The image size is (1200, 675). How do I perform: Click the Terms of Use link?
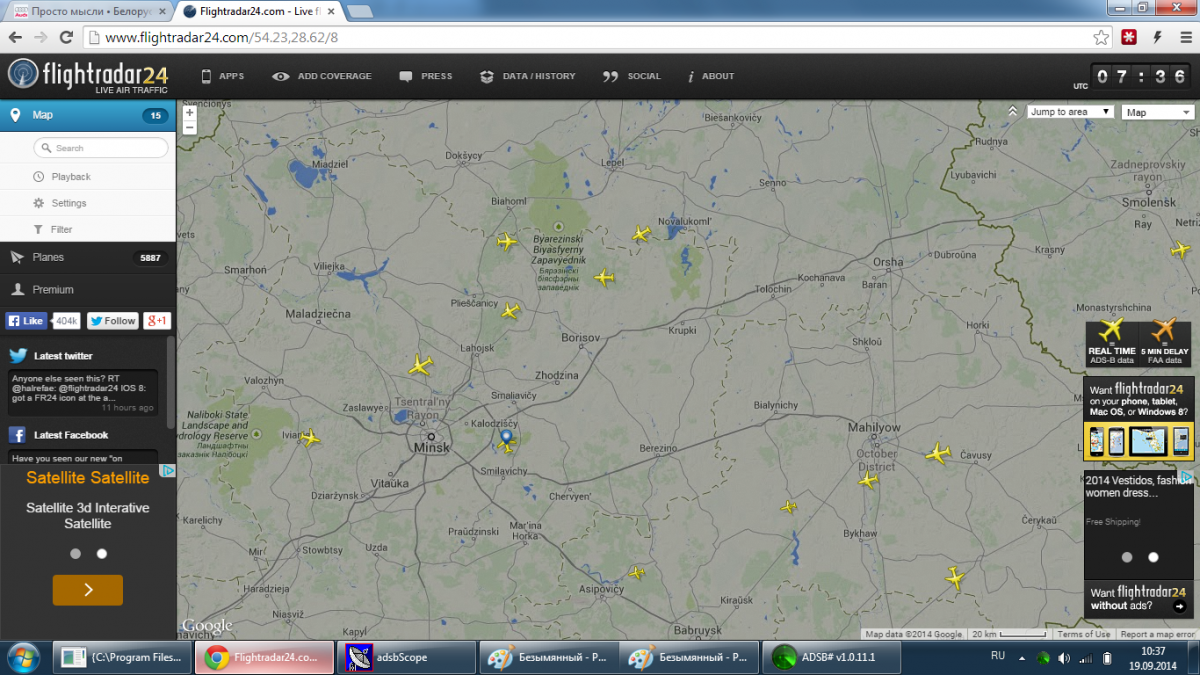(x=1084, y=634)
